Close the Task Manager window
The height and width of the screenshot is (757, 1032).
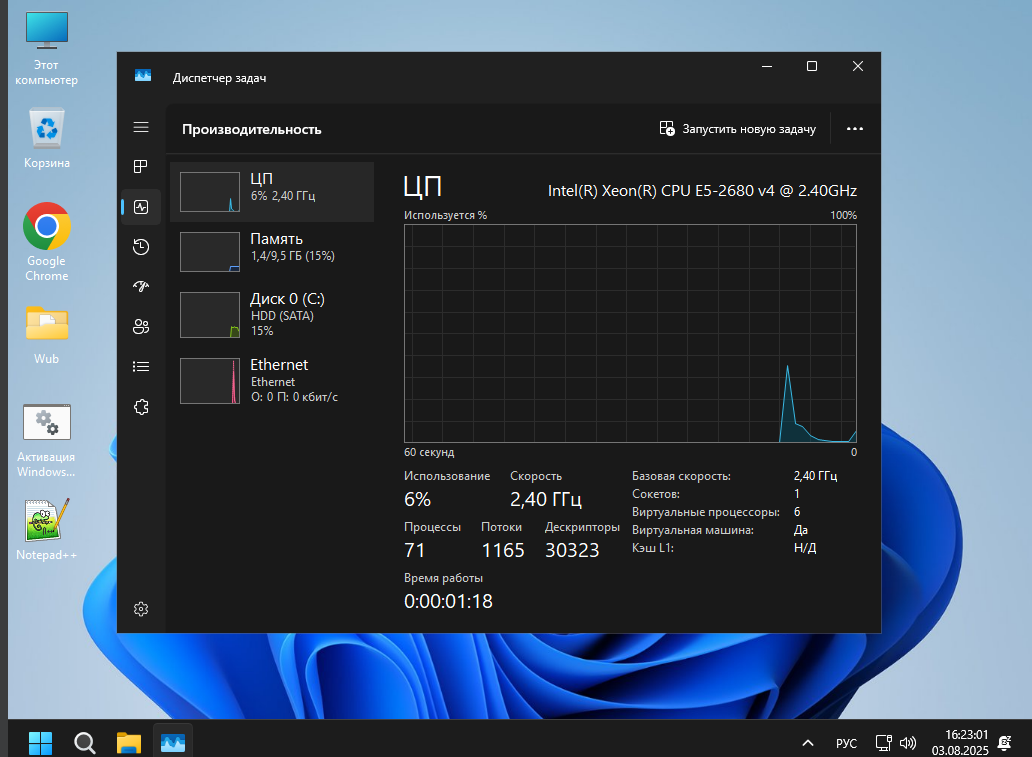(x=858, y=66)
